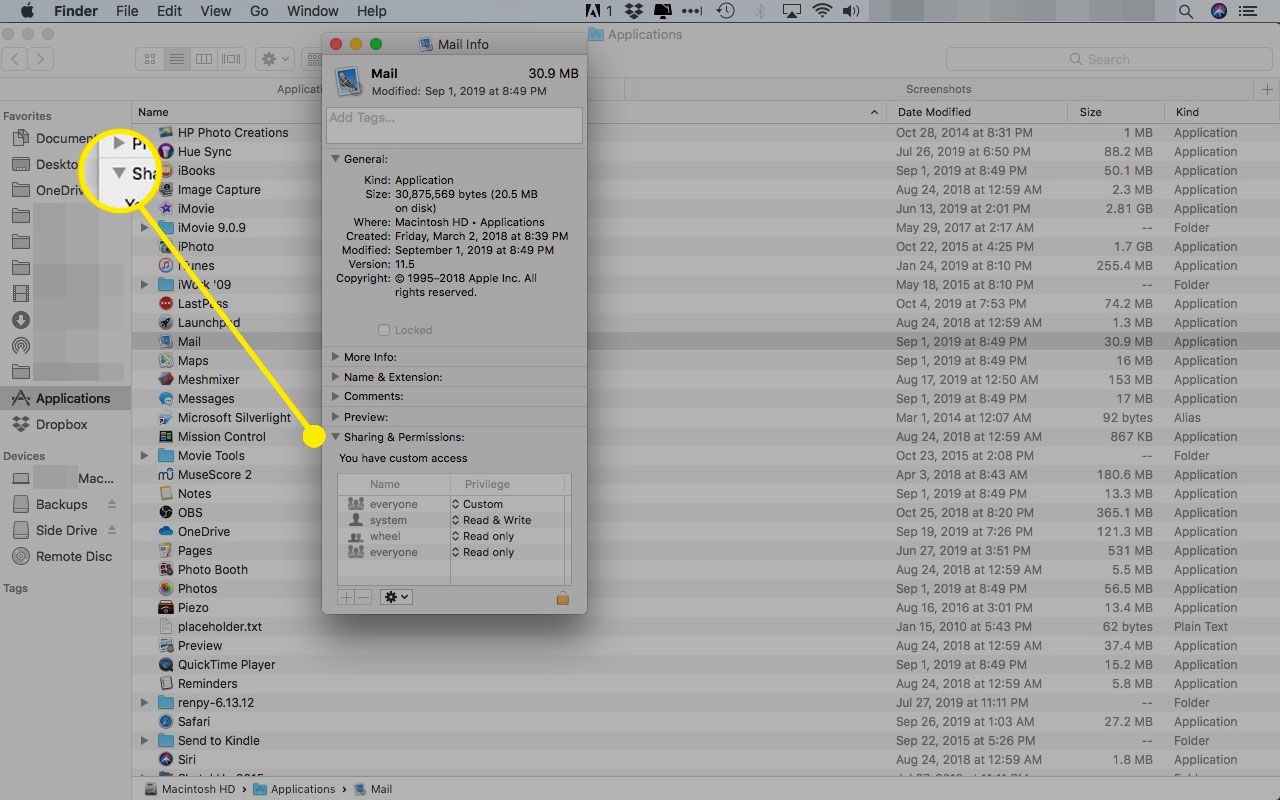Select Applications in the sidebar
Screen dimensions: 1280x800
(x=65, y=398)
